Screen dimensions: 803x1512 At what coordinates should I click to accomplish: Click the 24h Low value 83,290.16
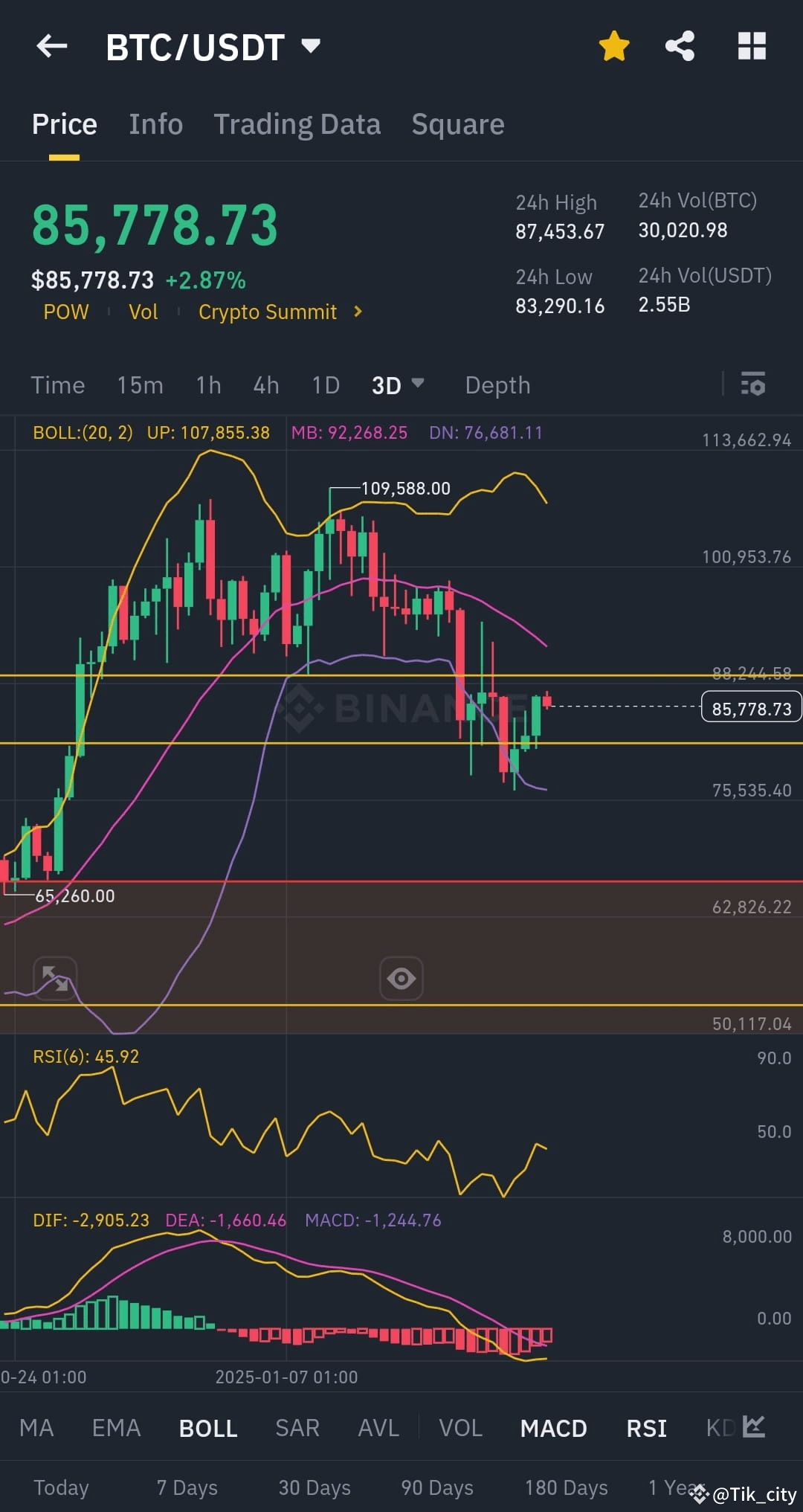[x=560, y=306]
